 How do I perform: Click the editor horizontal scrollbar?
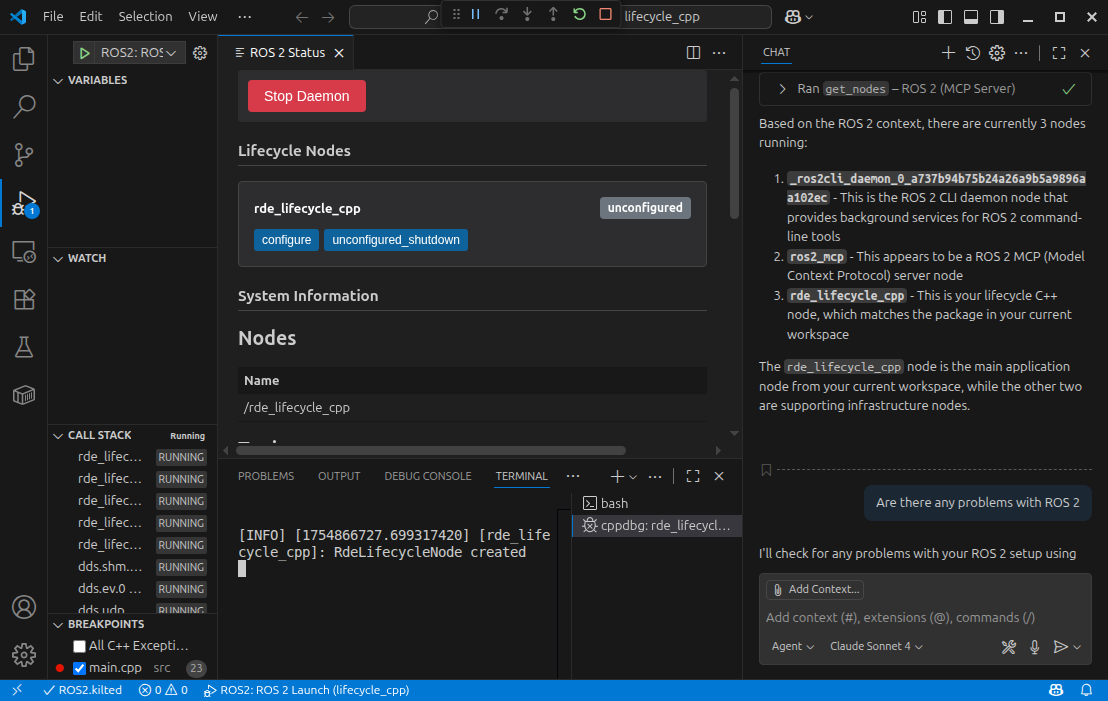click(x=431, y=450)
